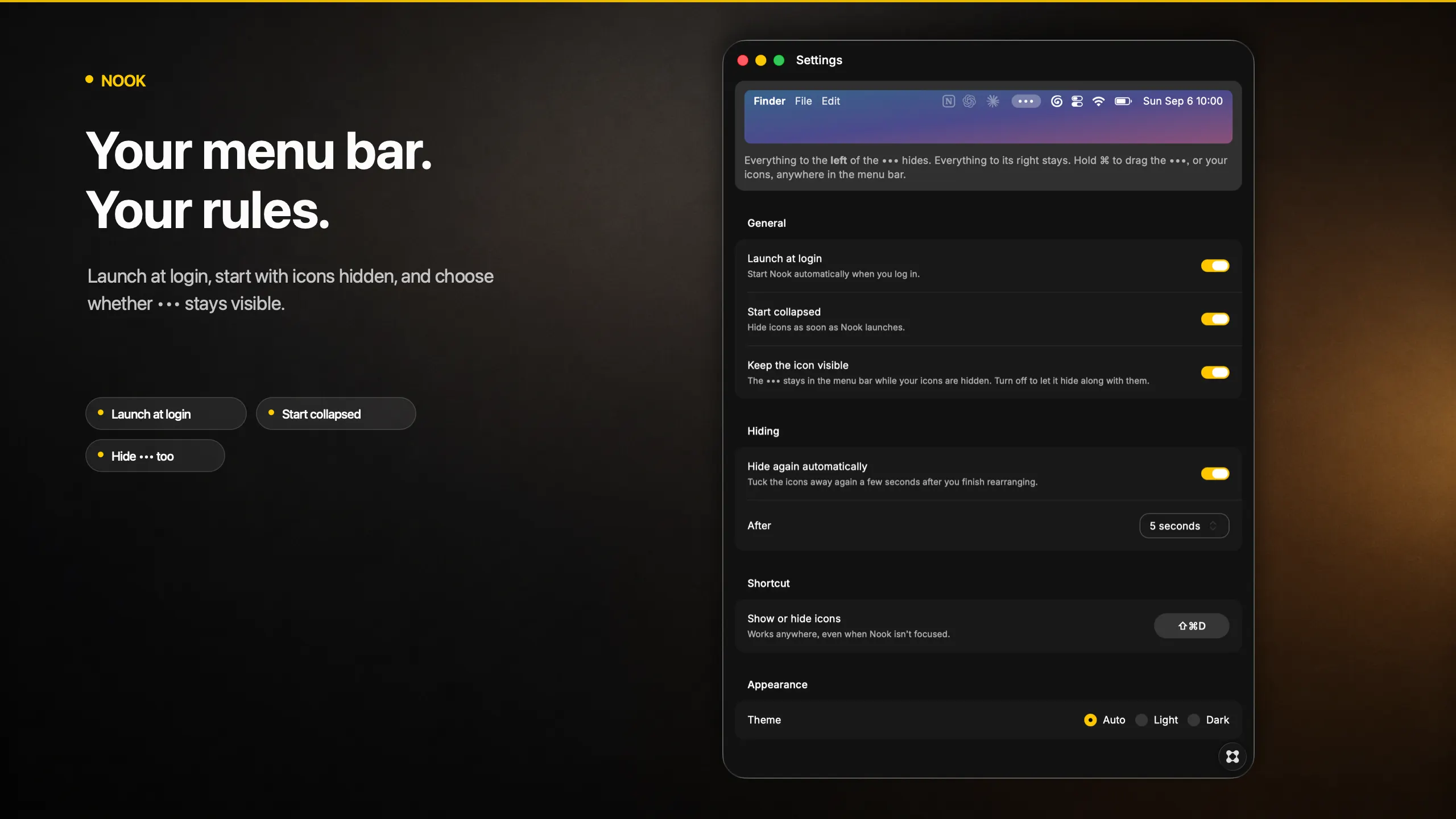Click the 'Keep the icon visible' title text
Image resolution: width=1456 pixels, height=819 pixels.
pyautogui.click(x=797, y=365)
